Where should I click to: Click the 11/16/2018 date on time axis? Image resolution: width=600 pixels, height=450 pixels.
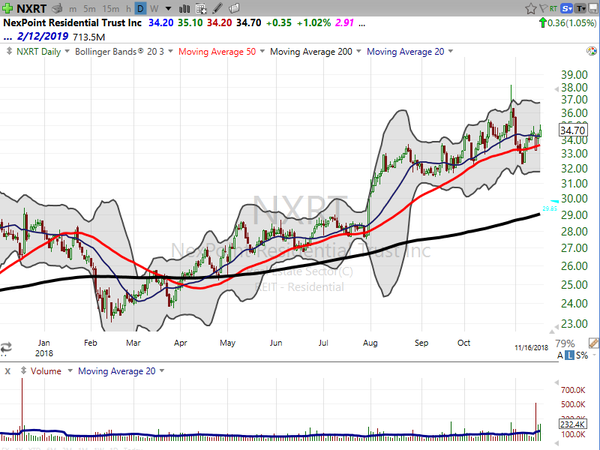pyautogui.click(x=531, y=347)
